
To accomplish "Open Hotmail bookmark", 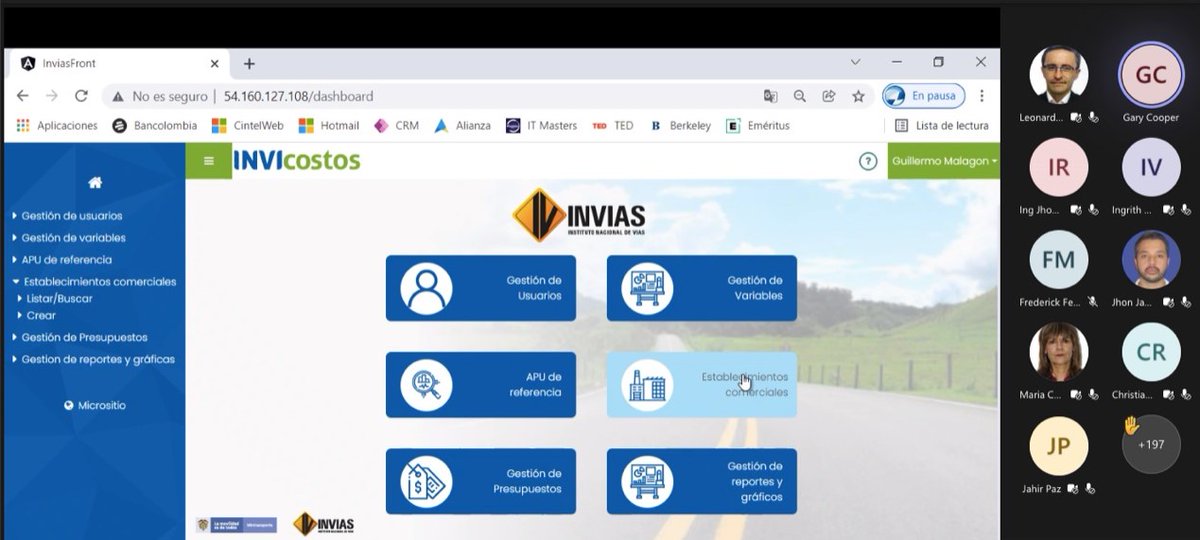I will [329, 126].
